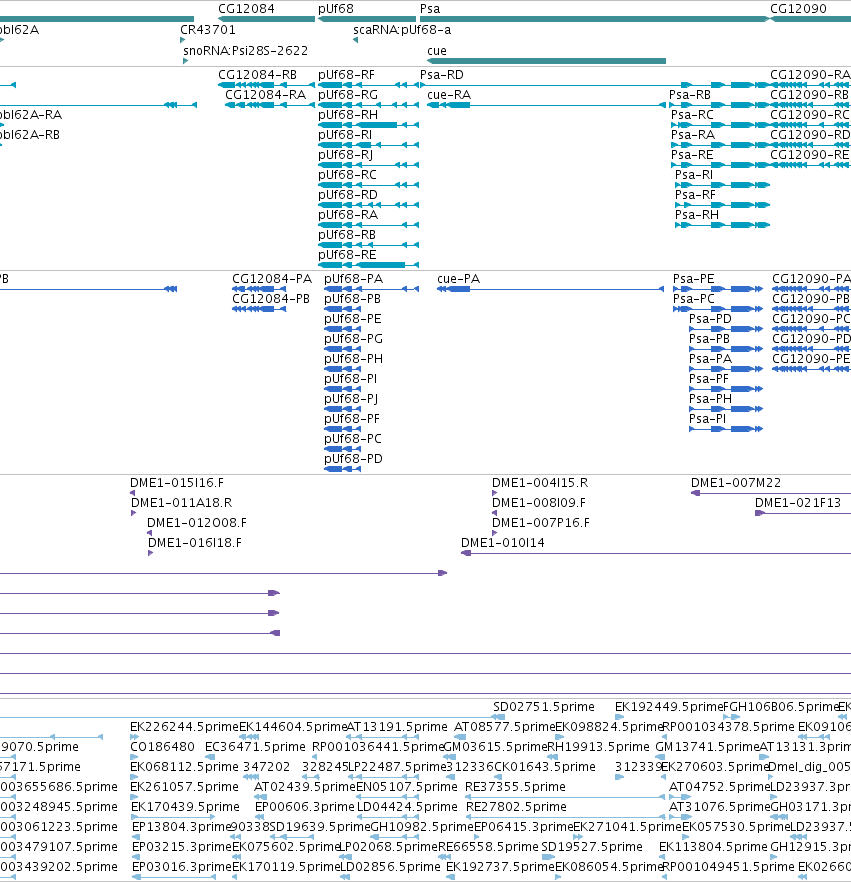Click EST RE37355.5prime
Viewport: 851px width, 882px height.
coord(564,797)
